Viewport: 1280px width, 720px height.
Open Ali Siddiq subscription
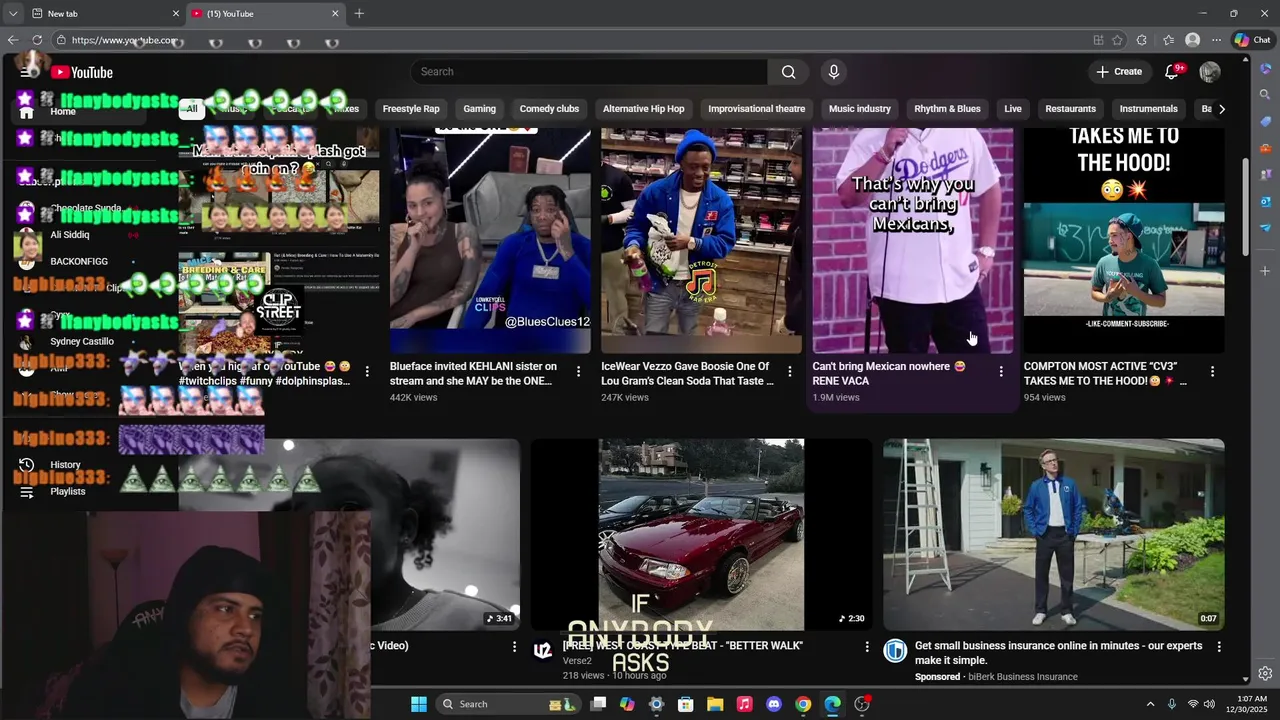(70, 235)
